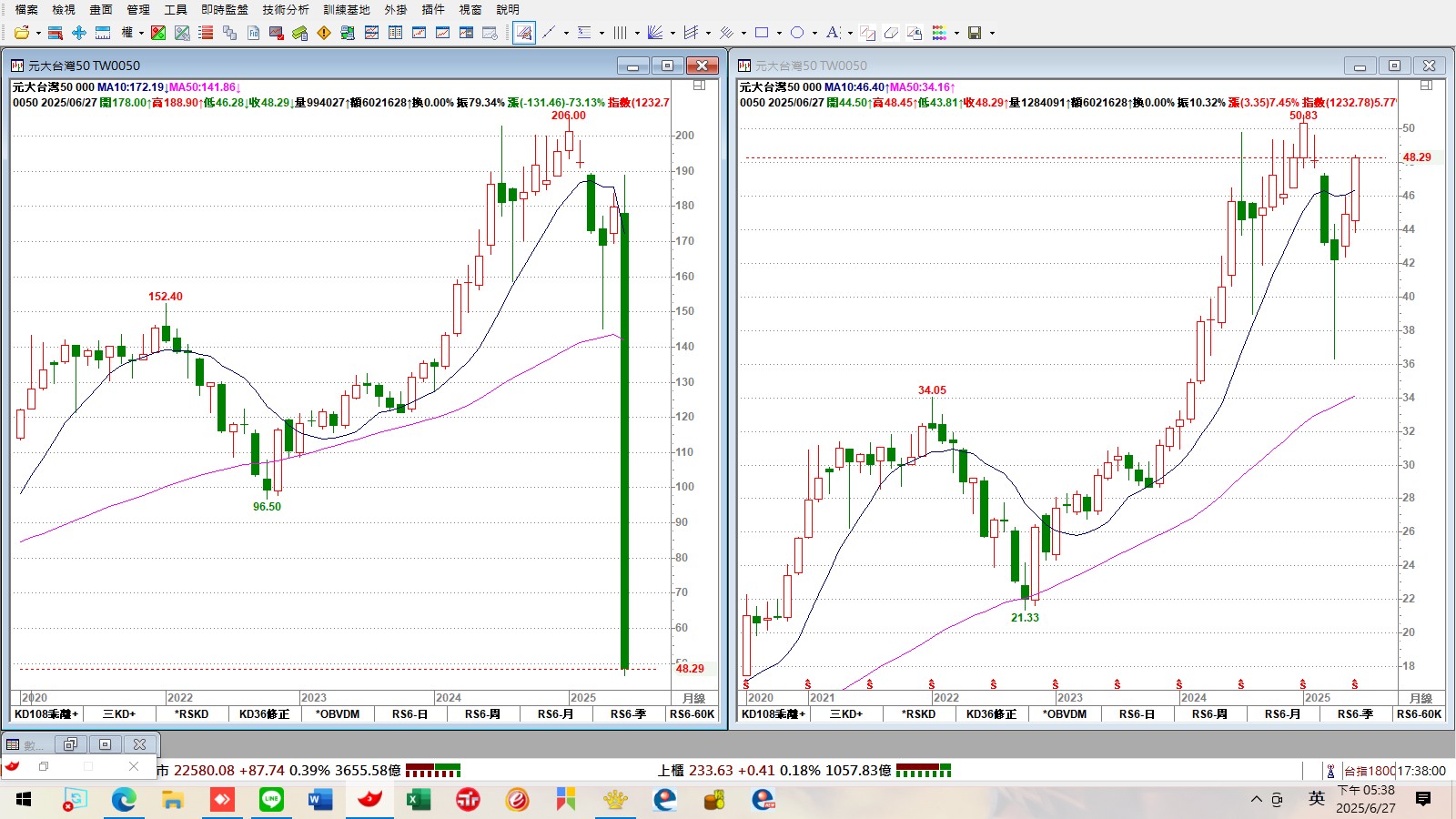Click the eraser tool icon
This screenshot has width=1456, height=819.
(891, 33)
